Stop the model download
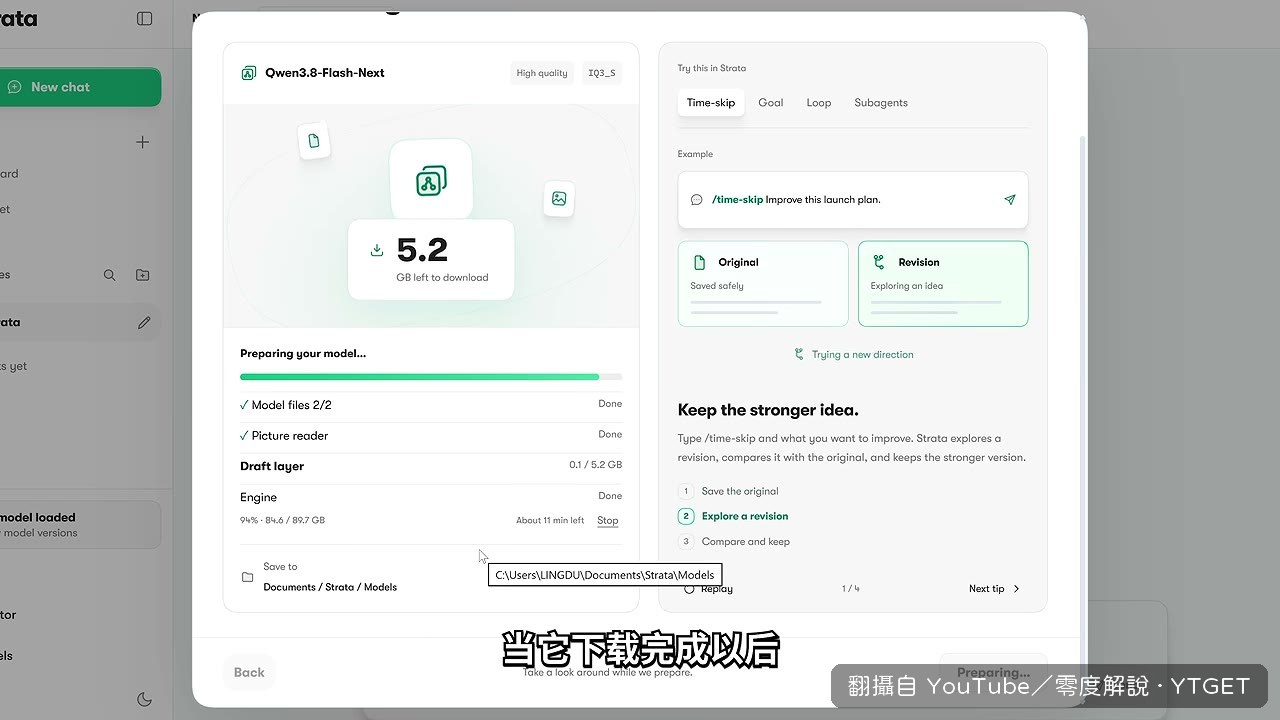Screen dimensions: 1280x720 tap(608, 521)
